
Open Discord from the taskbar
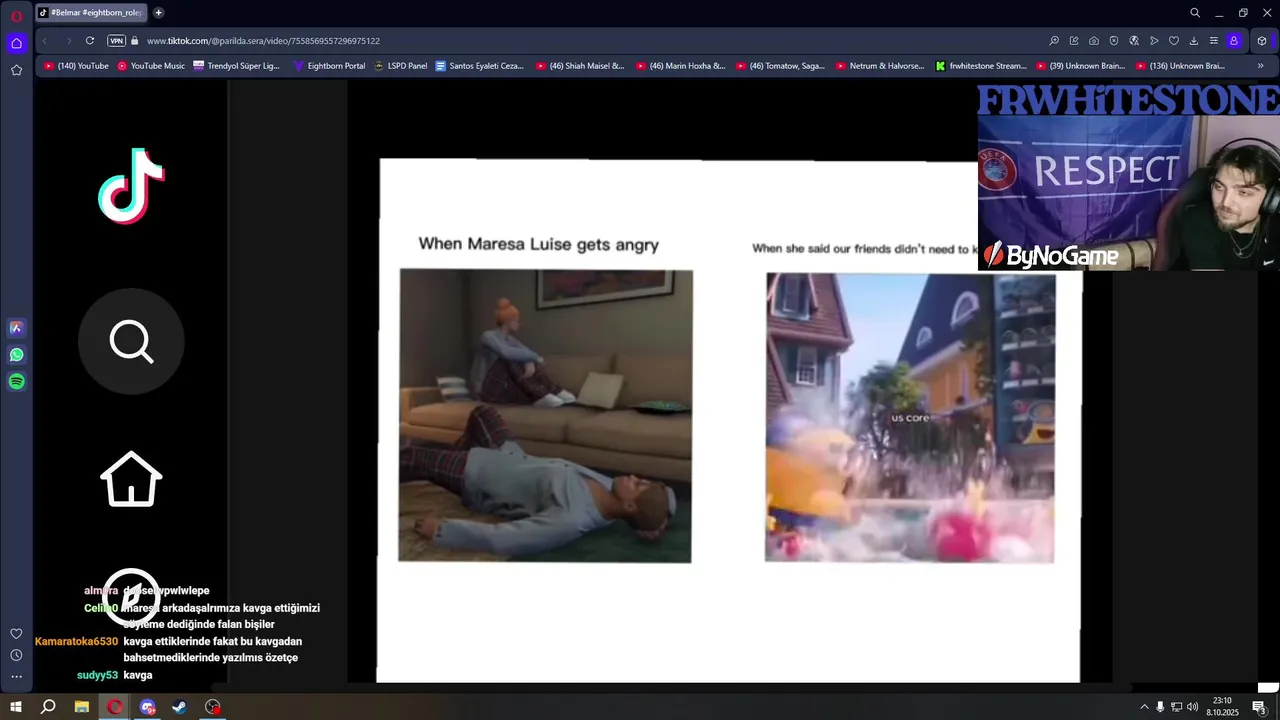(x=148, y=707)
